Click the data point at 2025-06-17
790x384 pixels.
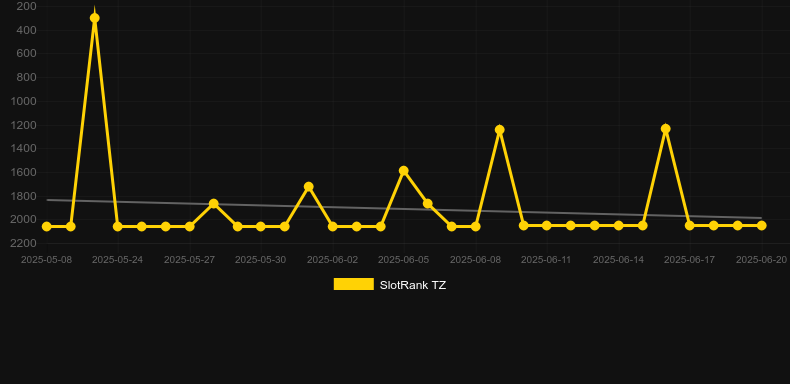click(x=690, y=226)
